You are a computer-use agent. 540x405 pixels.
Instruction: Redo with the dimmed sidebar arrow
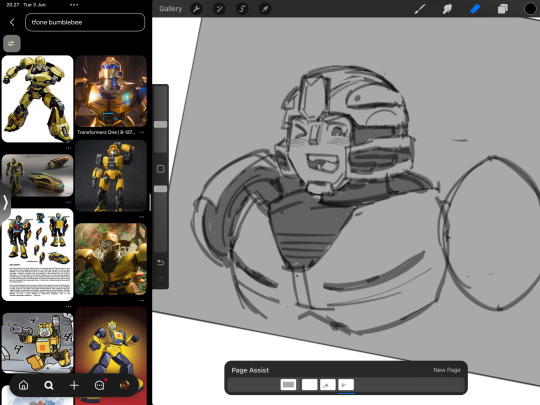click(160, 279)
